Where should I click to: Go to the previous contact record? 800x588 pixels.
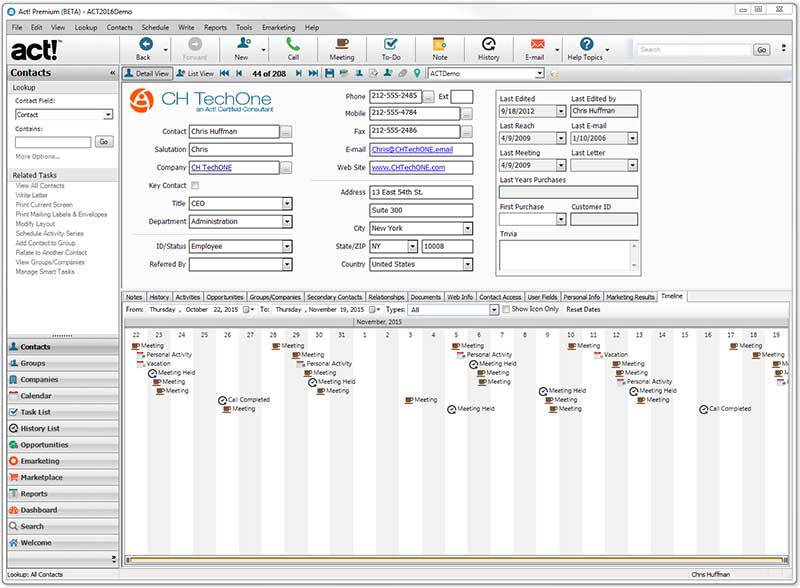[x=238, y=74]
